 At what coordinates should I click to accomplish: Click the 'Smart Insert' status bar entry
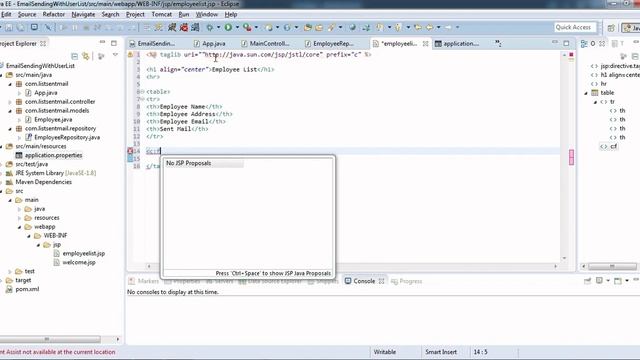coord(441,352)
